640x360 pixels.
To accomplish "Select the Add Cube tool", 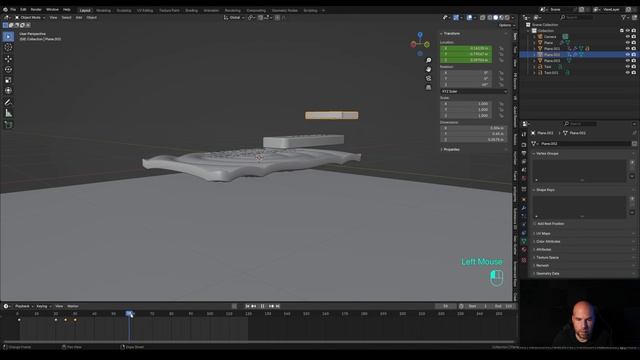I will 8,125.
